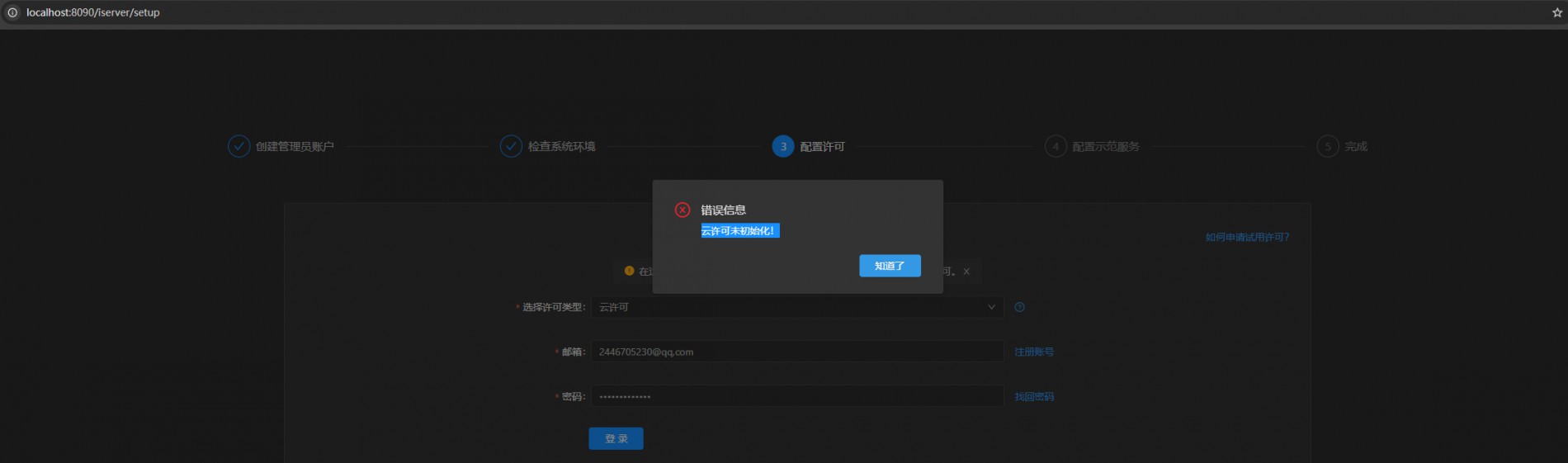Image resolution: width=1568 pixels, height=463 pixels.
Task: Focus the 密码 input field
Action: click(796, 397)
